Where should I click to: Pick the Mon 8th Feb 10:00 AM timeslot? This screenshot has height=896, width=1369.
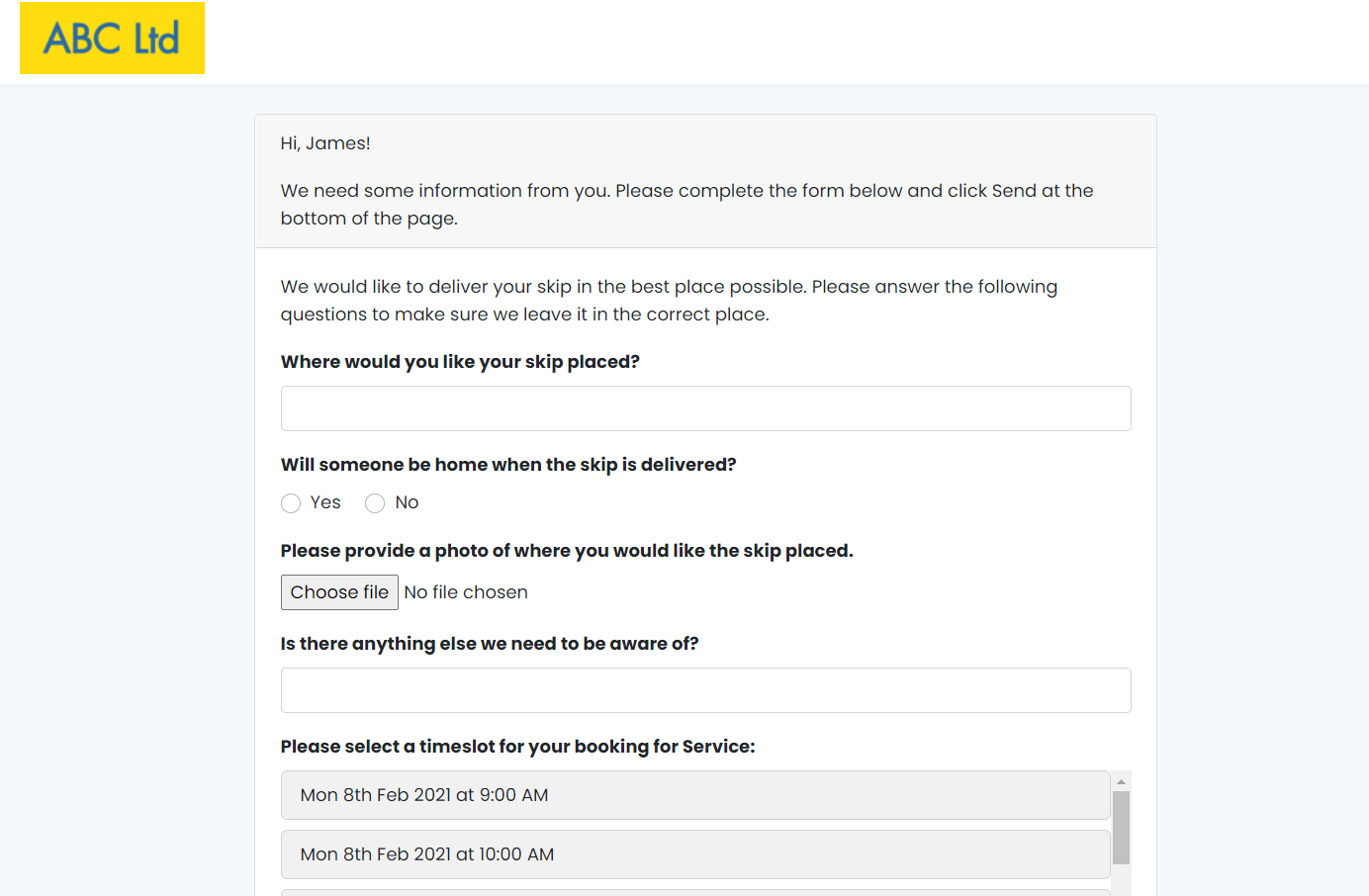695,854
